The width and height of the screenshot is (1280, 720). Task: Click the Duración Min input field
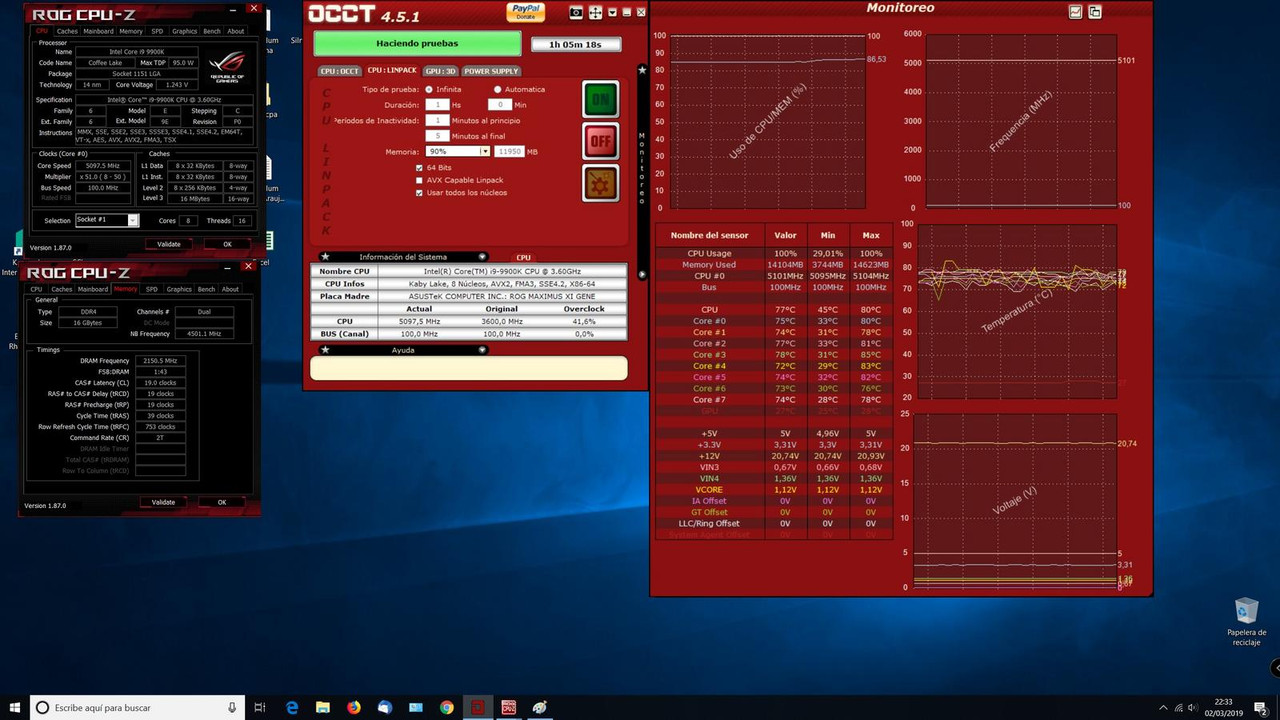pyautogui.click(x=500, y=104)
